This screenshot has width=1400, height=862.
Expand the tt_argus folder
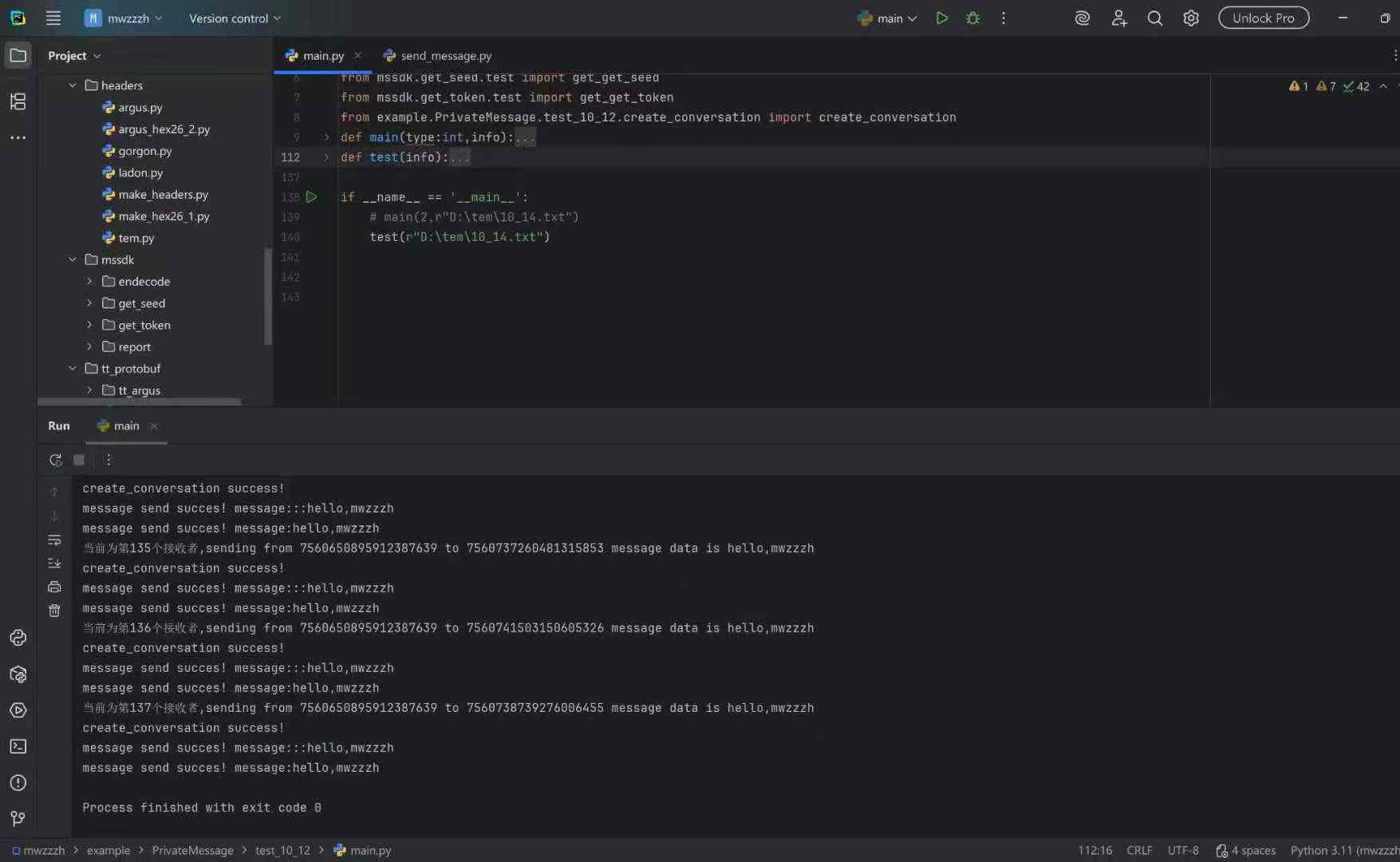89,390
